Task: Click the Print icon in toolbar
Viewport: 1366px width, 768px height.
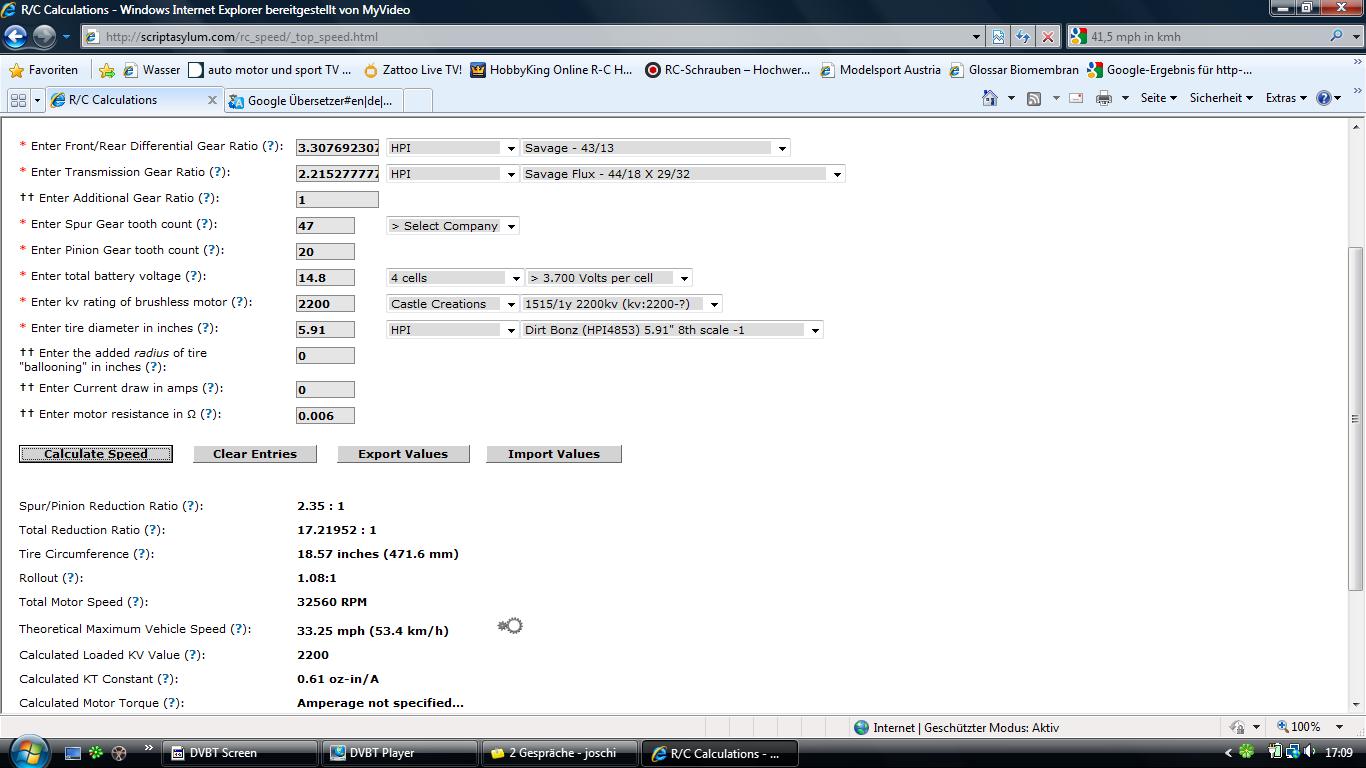Action: pyautogui.click(x=1103, y=98)
